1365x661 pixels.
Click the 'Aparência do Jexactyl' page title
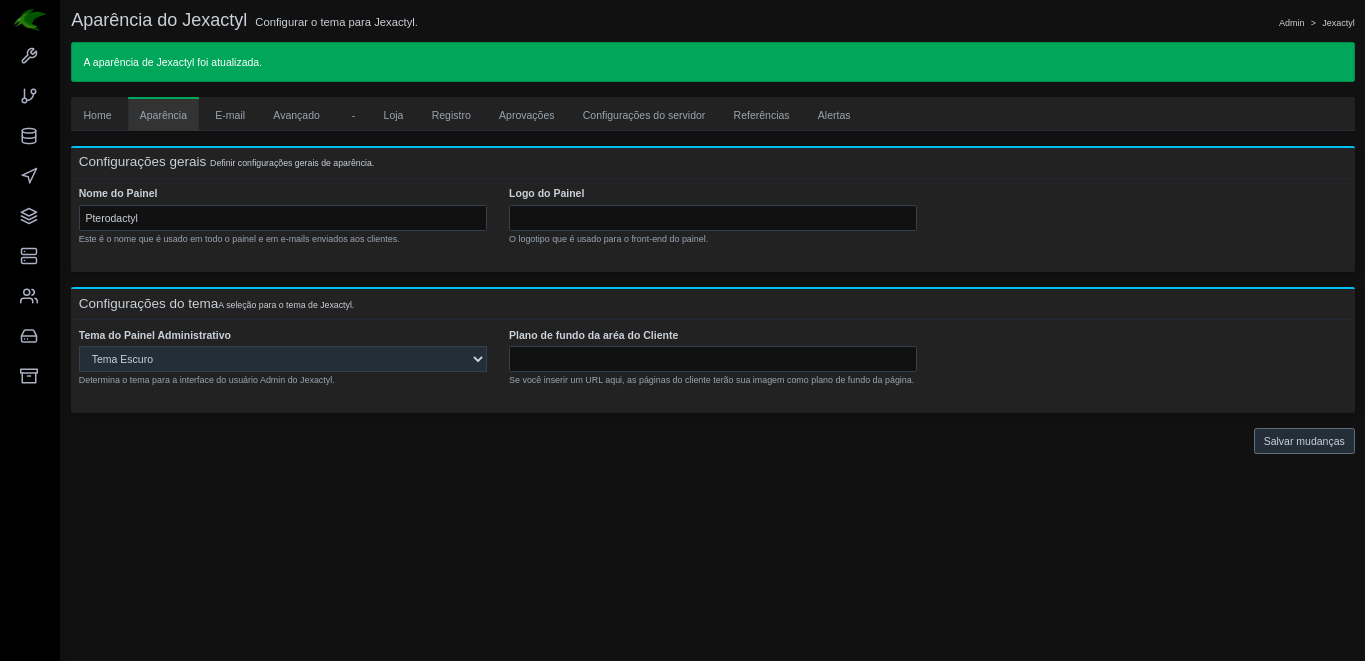click(x=159, y=20)
